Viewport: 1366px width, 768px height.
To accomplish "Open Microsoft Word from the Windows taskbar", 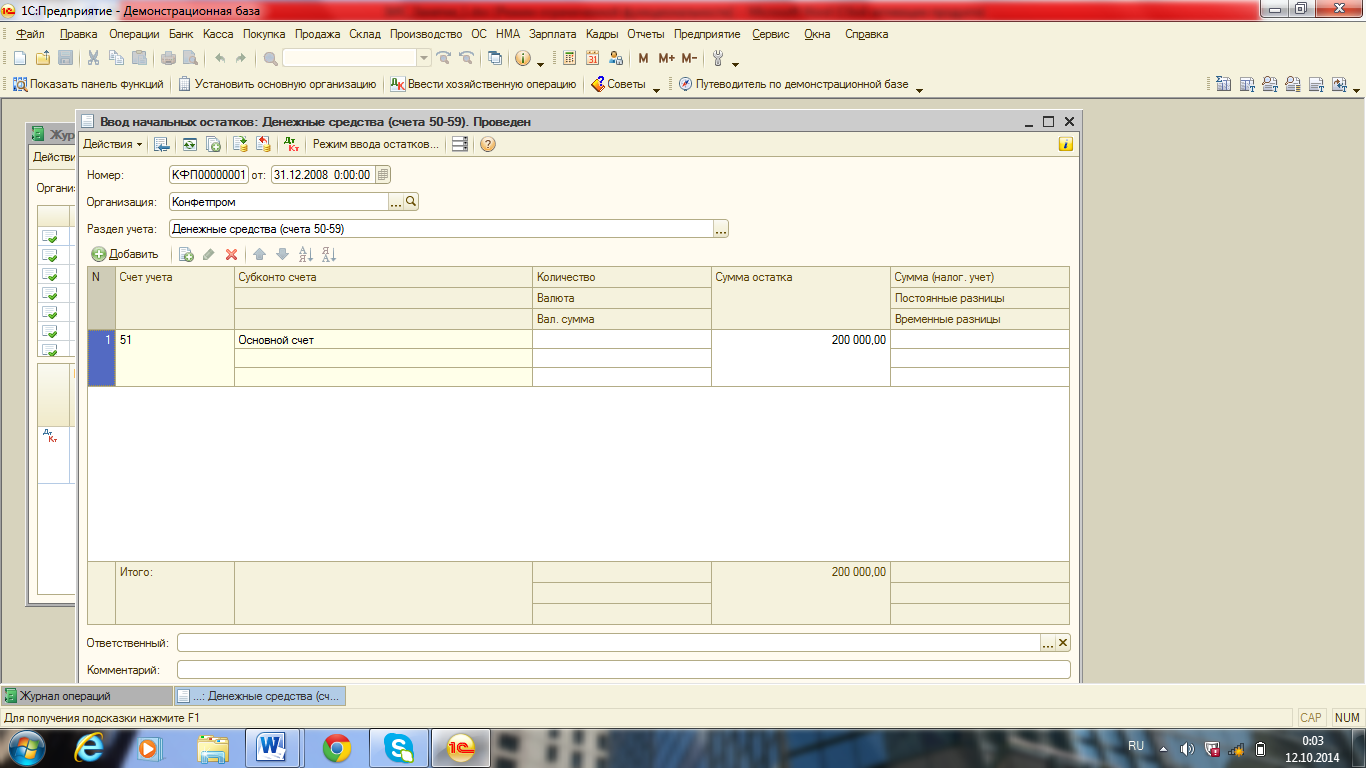I will tap(272, 747).
